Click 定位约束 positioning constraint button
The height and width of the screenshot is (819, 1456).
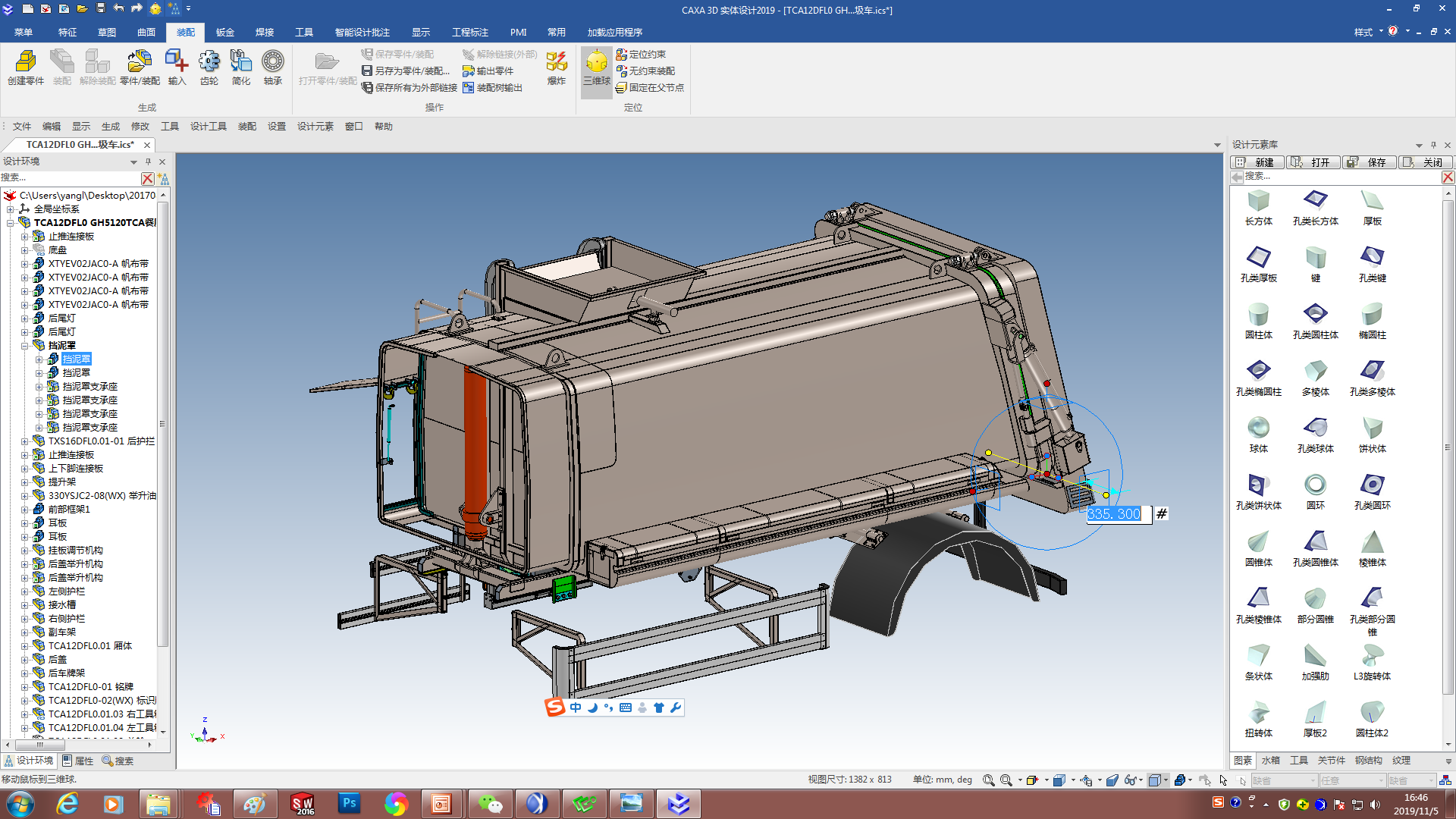[x=641, y=55]
